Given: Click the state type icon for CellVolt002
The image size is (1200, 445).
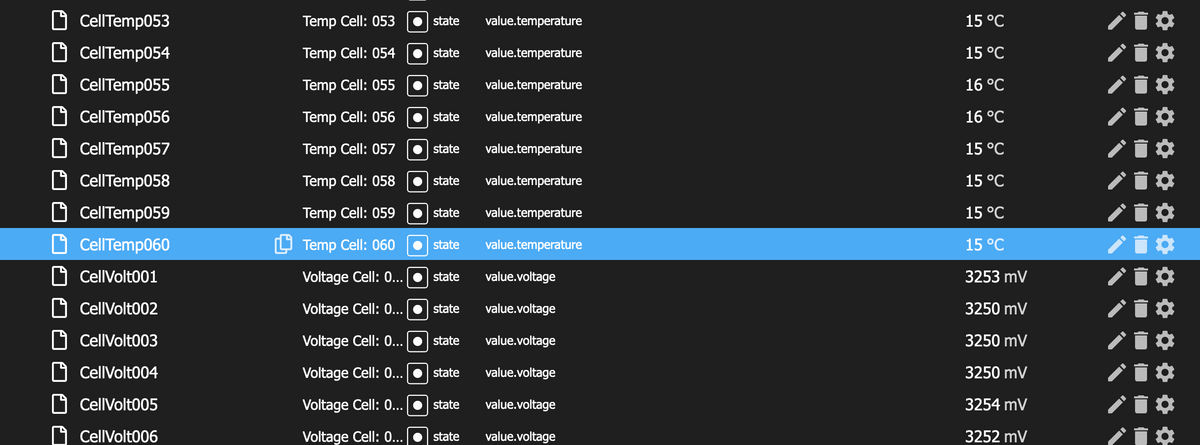Looking at the screenshot, I should 418,309.
